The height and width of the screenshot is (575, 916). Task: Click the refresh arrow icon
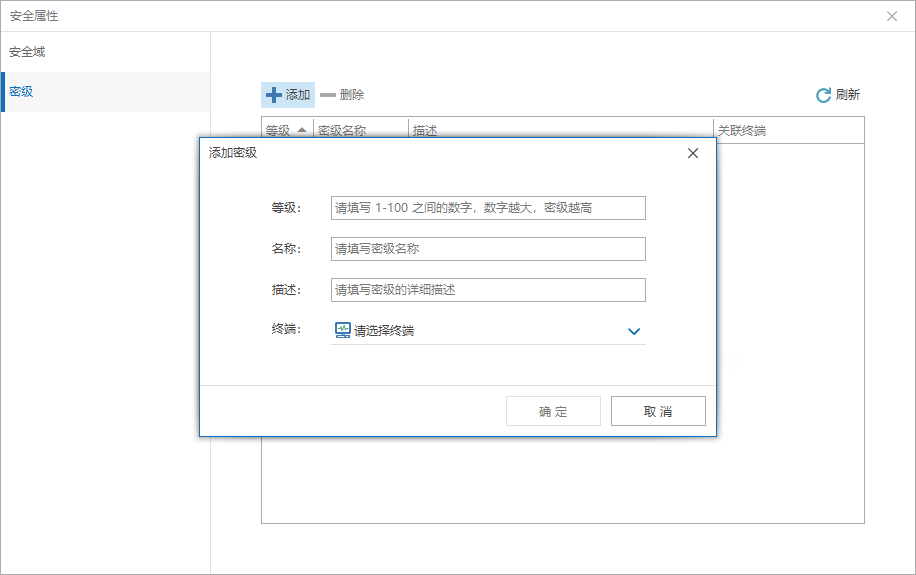tap(823, 95)
